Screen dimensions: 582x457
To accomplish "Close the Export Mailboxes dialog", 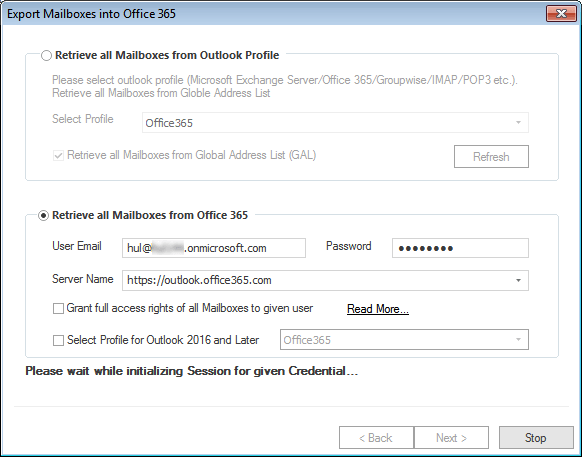I will coord(561,14).
